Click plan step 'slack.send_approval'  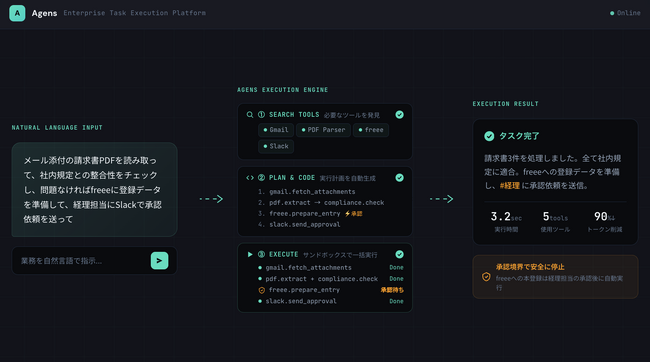click(x=304, y=225)
